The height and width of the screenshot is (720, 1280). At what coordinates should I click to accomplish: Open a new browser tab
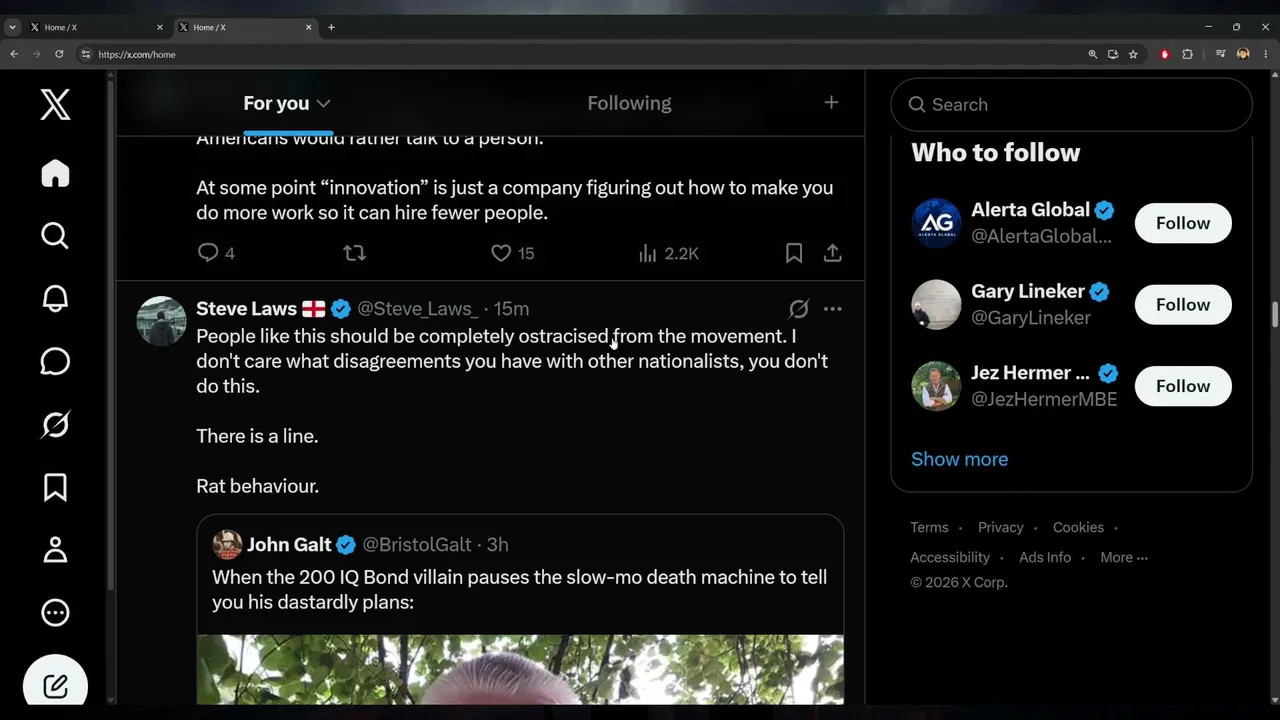pyautogui.click(x=331, y=27)
